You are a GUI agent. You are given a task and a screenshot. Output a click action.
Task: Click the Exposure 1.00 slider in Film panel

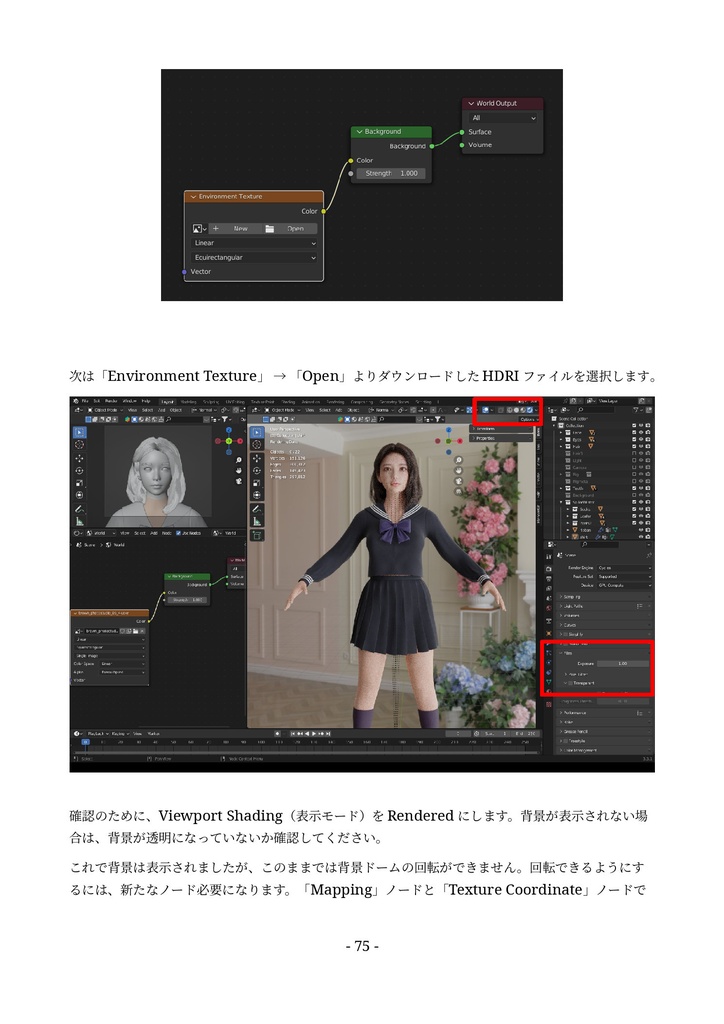tap(623, 664)
